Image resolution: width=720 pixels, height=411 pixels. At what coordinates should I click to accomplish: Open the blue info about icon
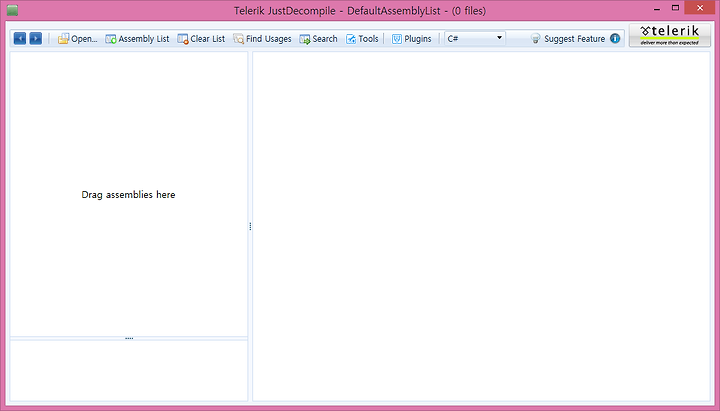(615, 39)
